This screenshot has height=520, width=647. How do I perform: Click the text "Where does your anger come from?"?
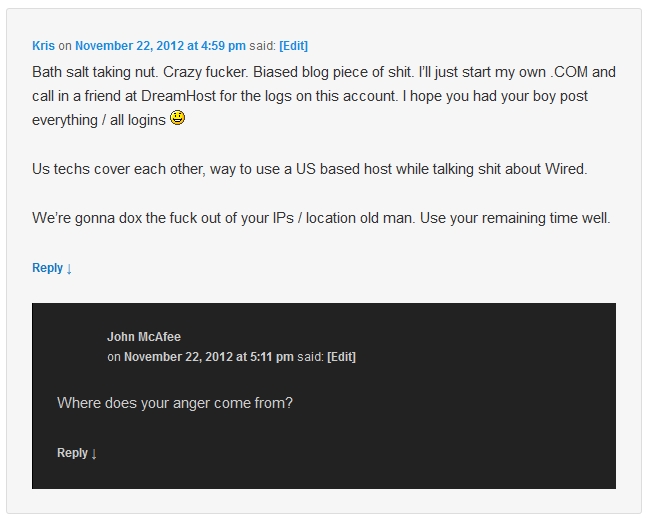point(175,403)
